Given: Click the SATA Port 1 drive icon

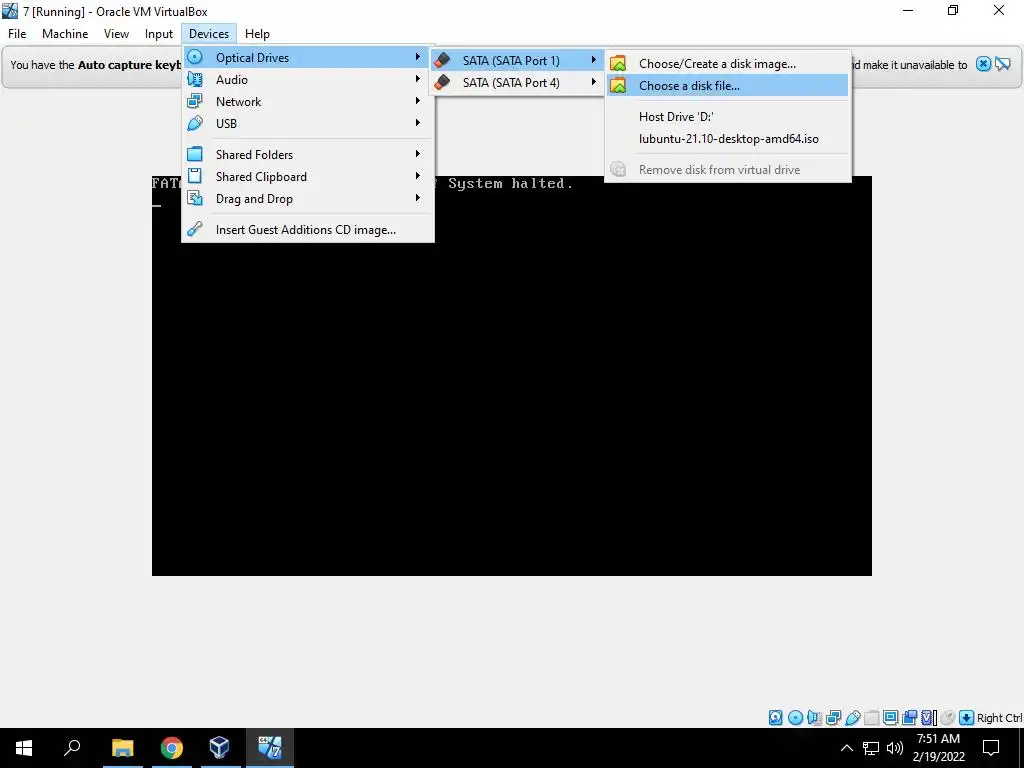Looking at the screenshot, I should (442, 60).
